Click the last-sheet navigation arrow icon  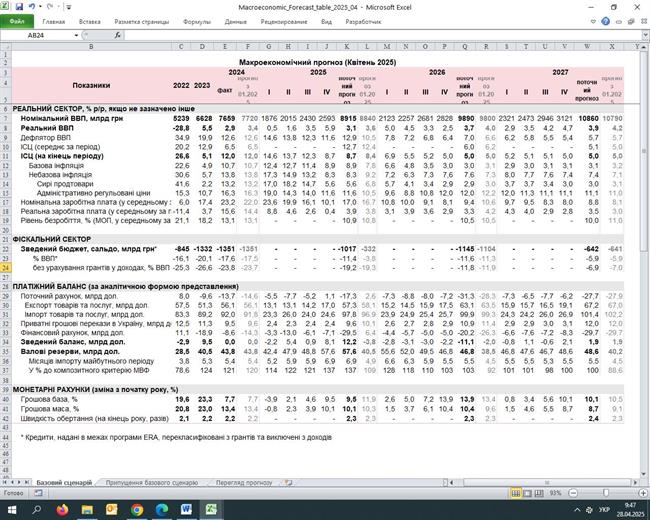(x=27, y=482)
